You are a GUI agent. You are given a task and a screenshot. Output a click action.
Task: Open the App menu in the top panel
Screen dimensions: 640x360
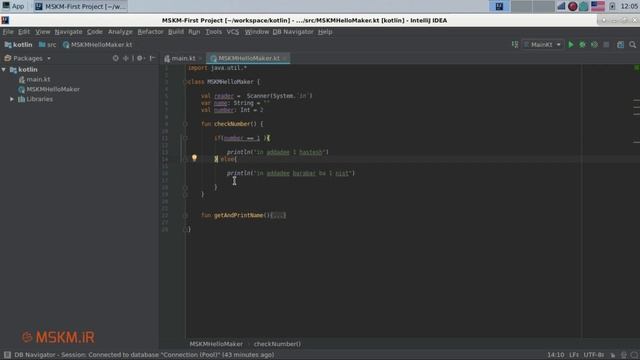13,6
